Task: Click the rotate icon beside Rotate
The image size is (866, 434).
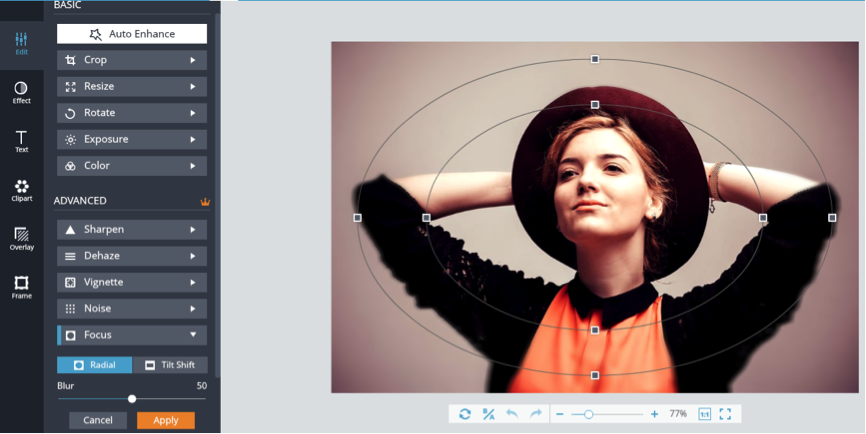Action: point(70,113)
